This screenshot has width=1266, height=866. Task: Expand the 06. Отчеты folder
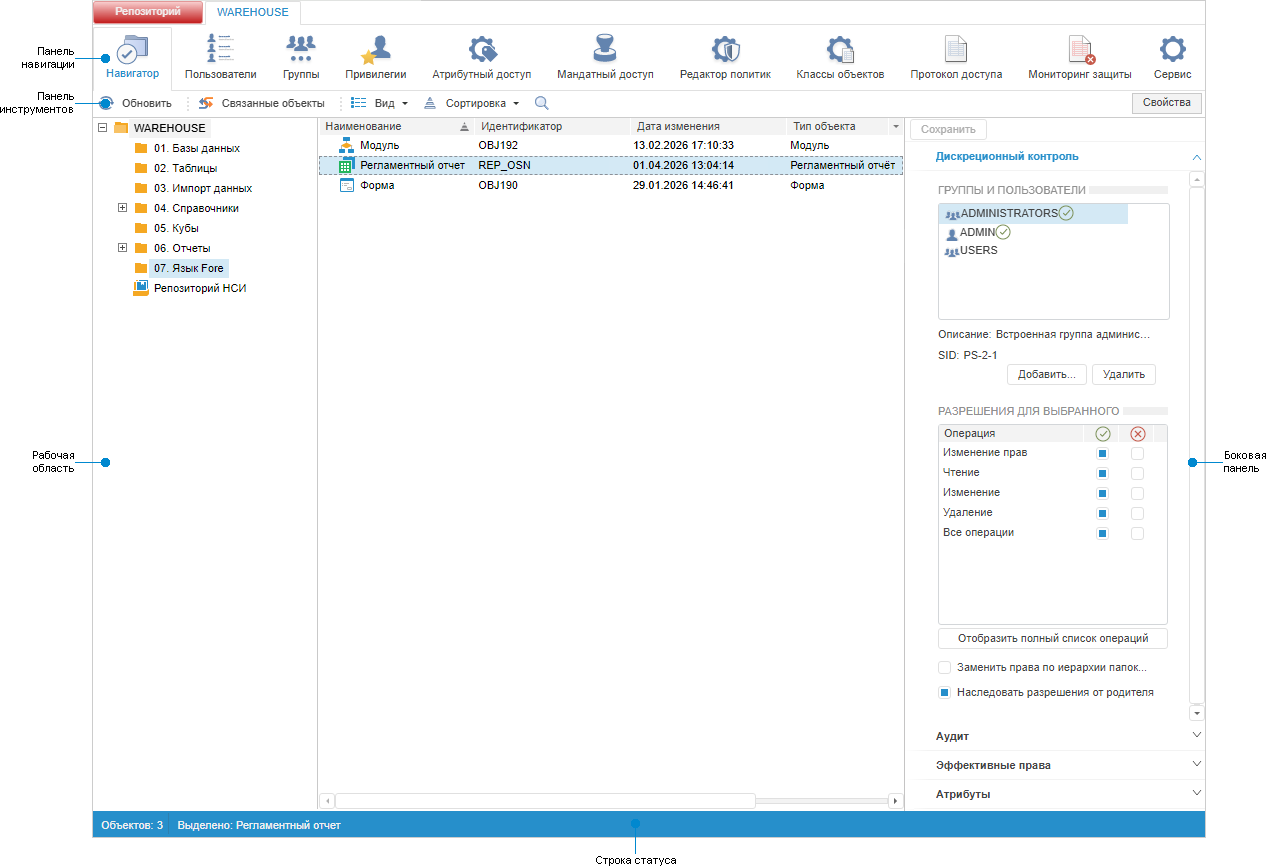(122, 248)
